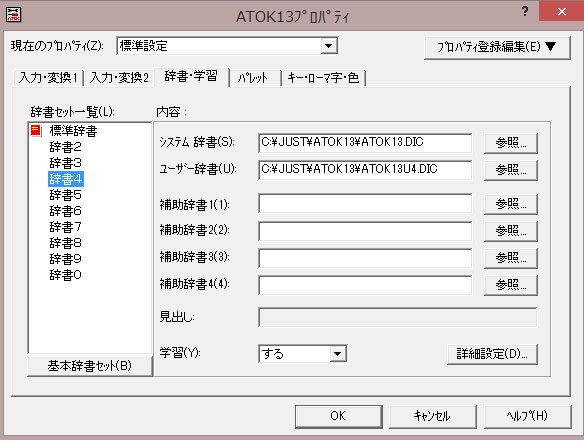The image size is (584, 440).
Task: Open the 現在のプロパティ dropdown arrow
Action: (328, 46)
